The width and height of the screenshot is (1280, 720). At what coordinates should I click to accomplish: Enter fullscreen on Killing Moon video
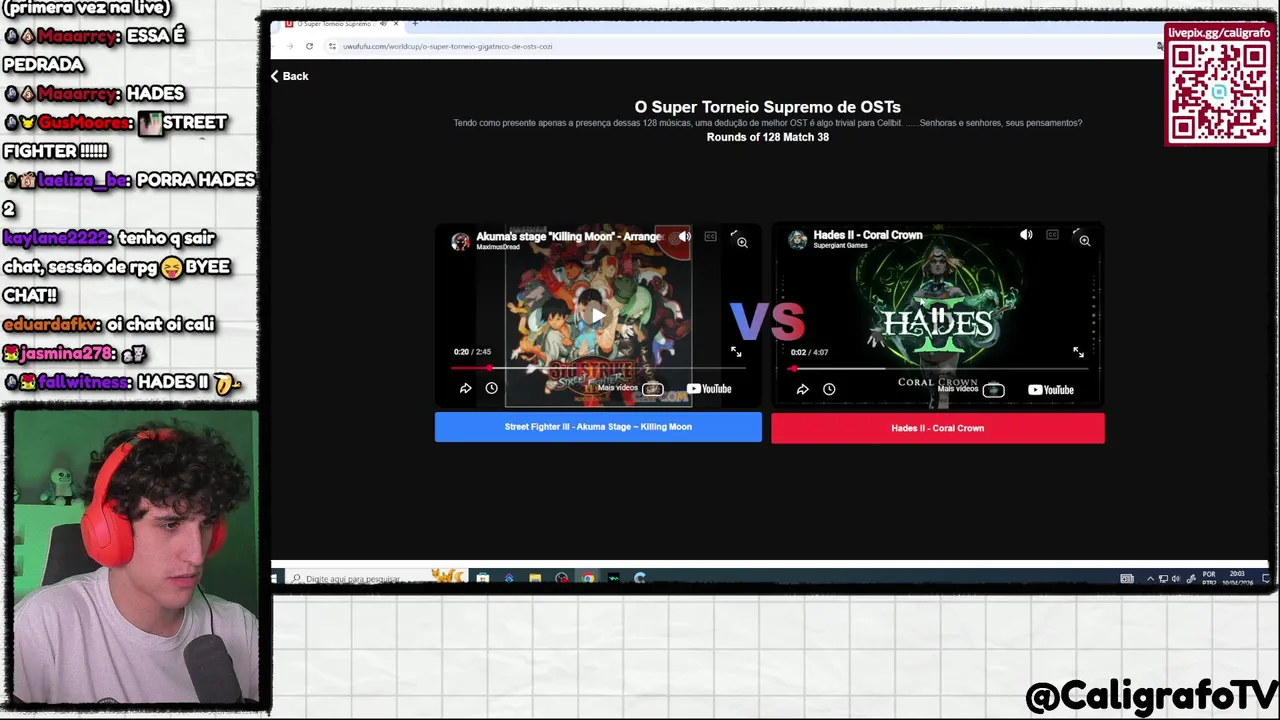(x=736, y=352)
